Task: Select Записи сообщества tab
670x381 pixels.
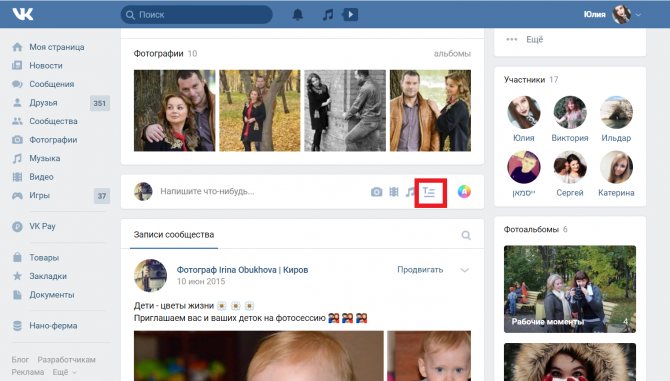Action: click(174, 234)
